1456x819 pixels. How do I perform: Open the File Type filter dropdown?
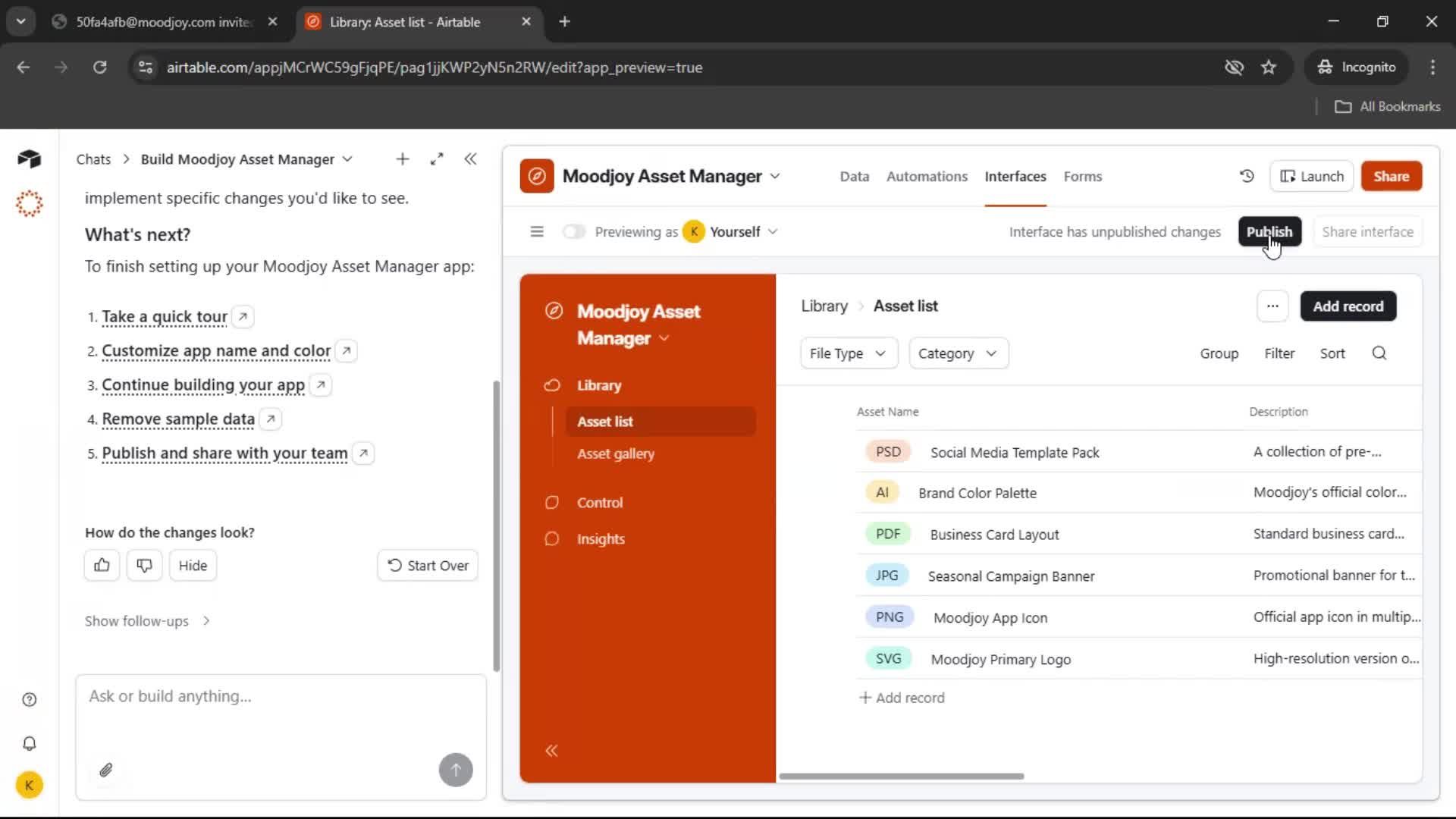click(849, 353)
